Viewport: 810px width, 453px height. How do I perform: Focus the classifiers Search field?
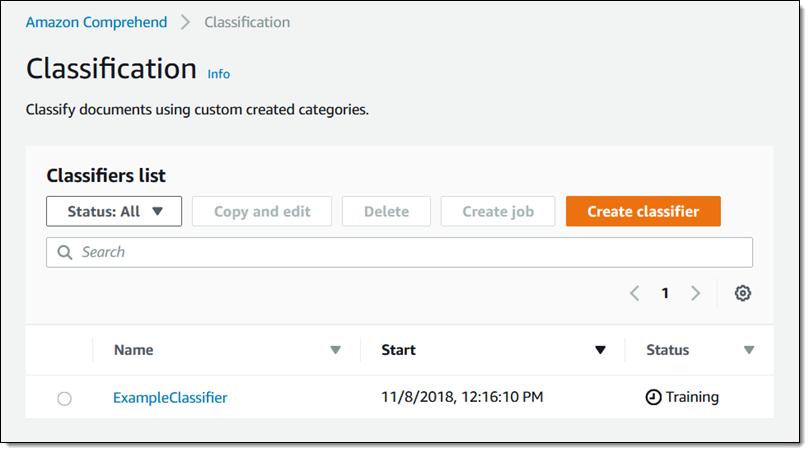tap(400, 253)
